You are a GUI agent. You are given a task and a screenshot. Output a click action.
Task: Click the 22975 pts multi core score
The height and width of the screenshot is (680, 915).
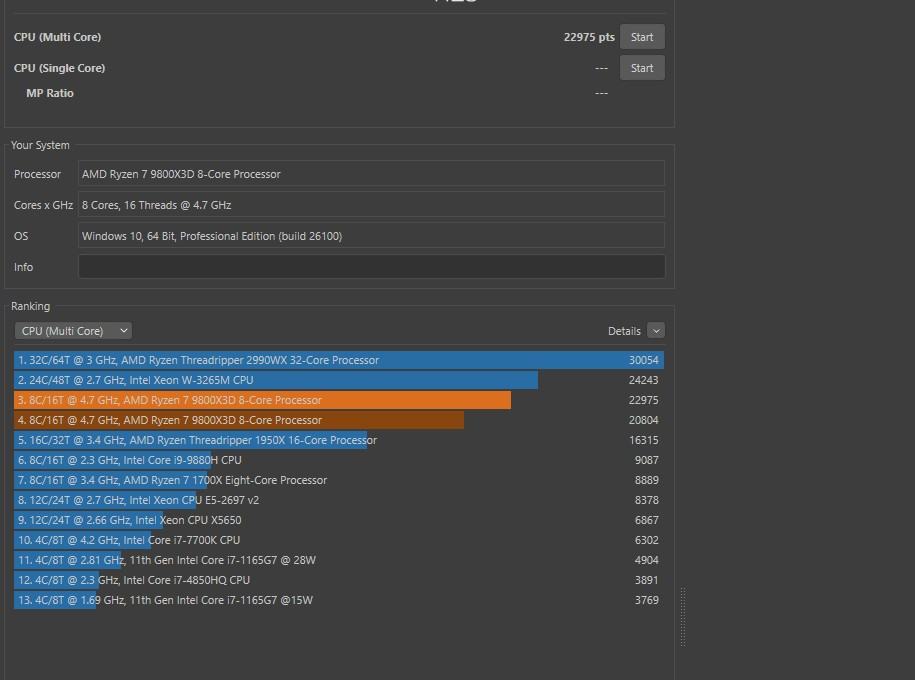589,37
